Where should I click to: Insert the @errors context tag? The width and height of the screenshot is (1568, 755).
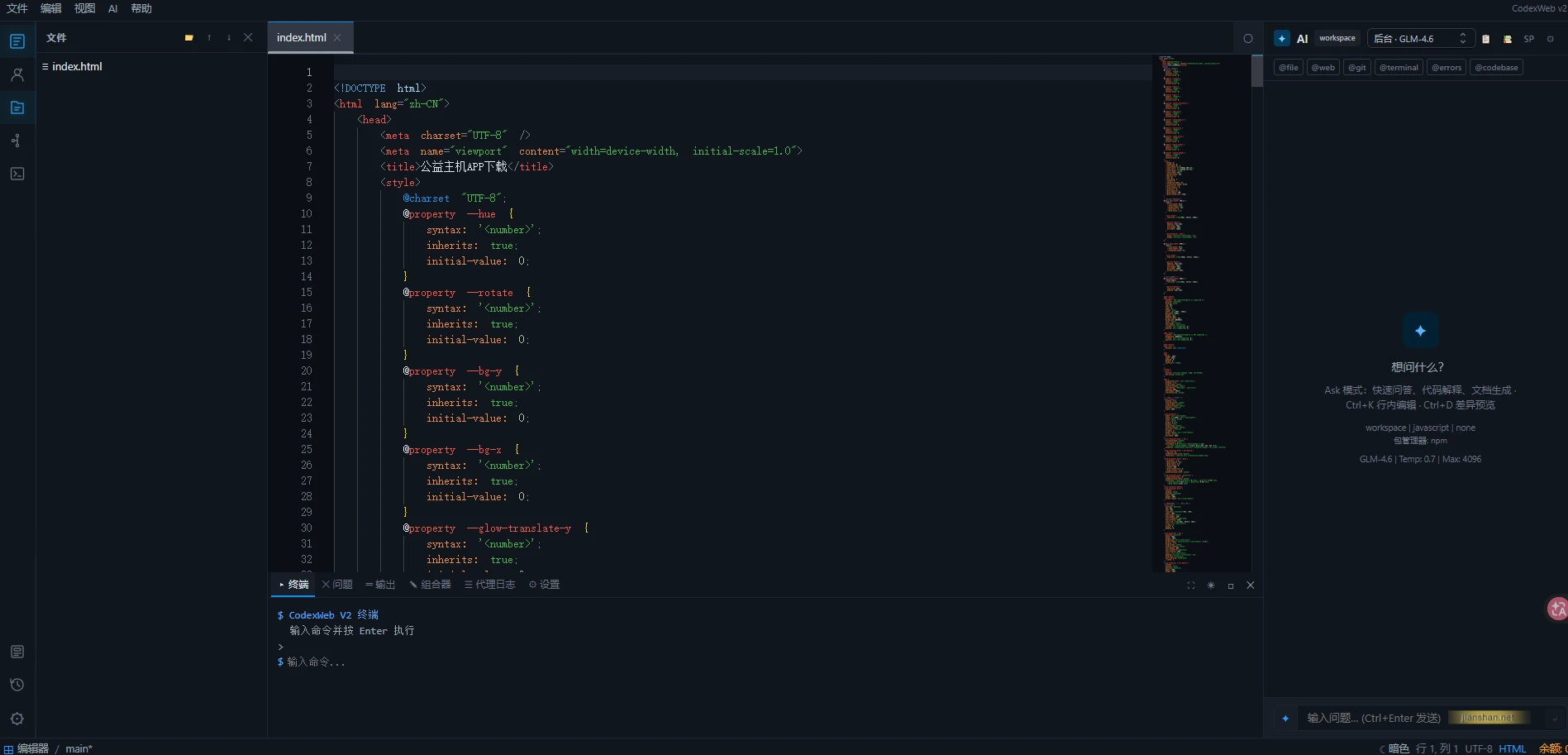pos(1446,68)
